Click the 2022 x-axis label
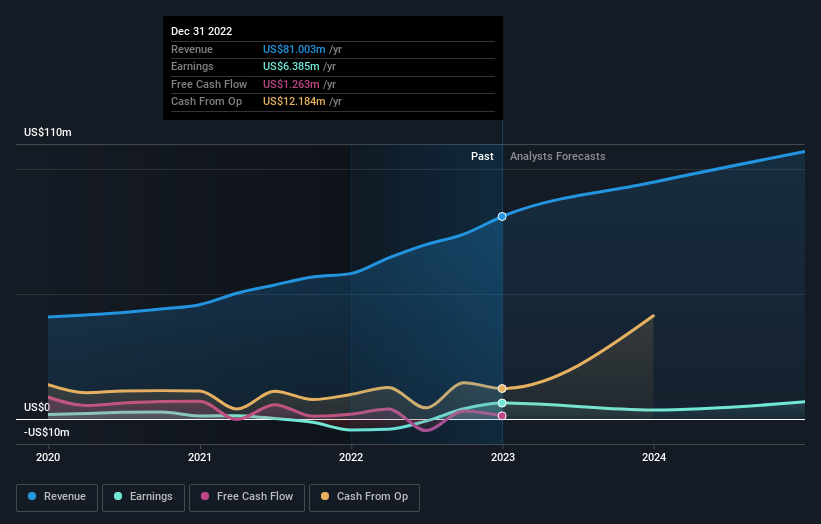 coord(351,458)
